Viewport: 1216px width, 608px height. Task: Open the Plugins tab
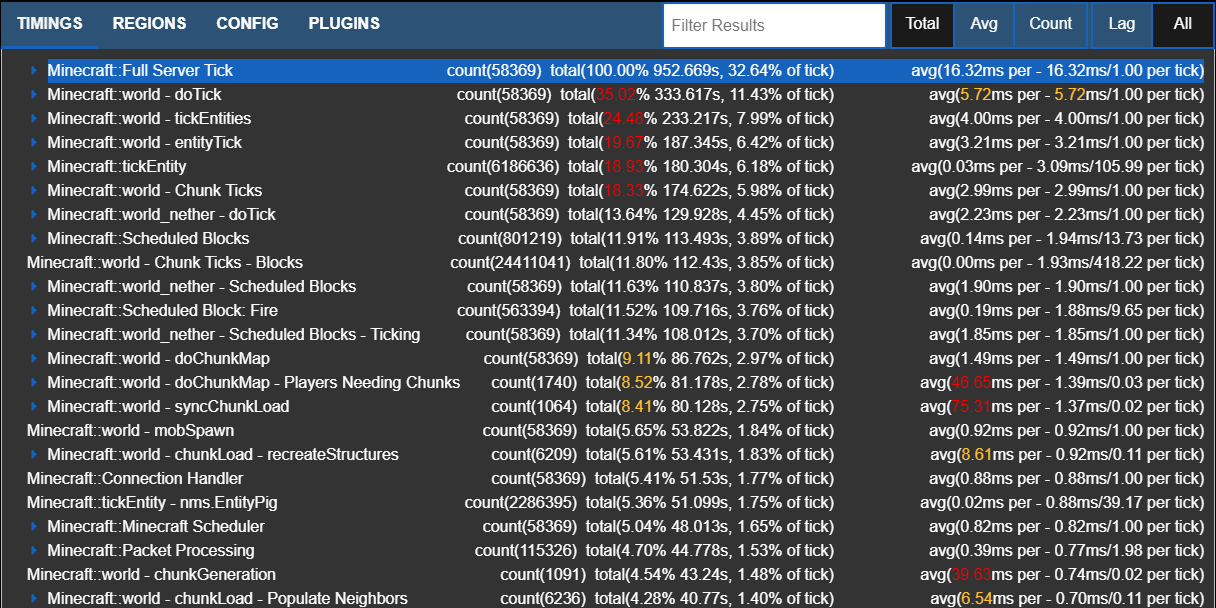(x=344, y=24)
